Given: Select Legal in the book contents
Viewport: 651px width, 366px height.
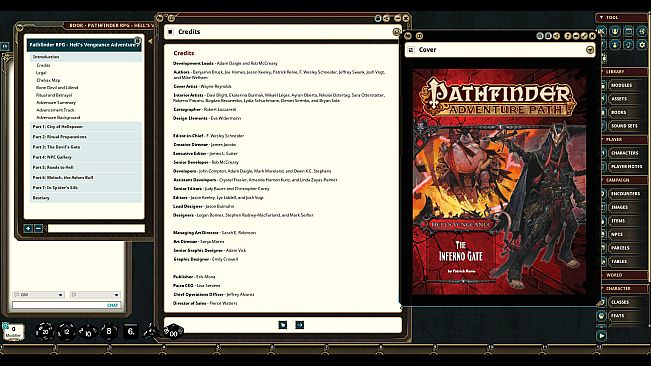Looking at the screenshot, I should (41, 73).
